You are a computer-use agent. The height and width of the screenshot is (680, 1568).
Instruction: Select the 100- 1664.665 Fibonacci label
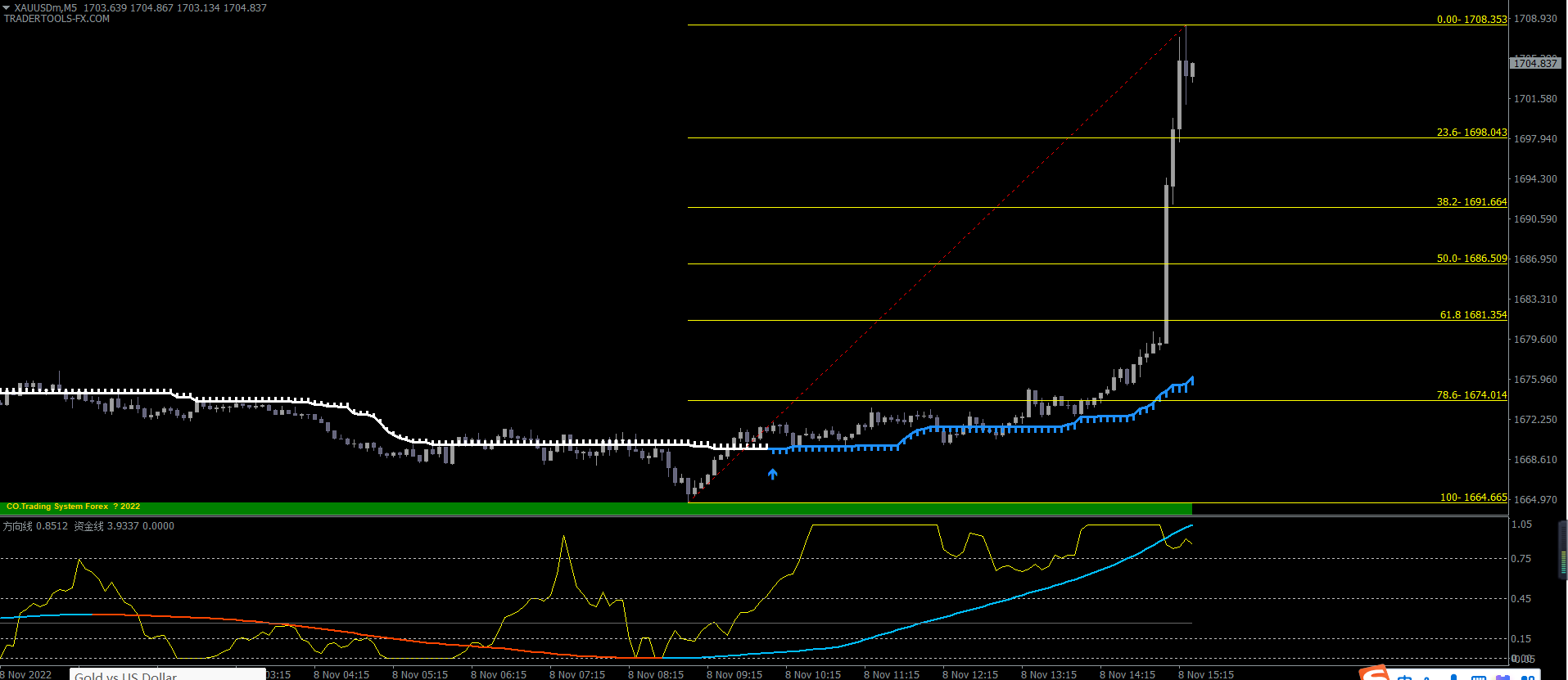[x=1473, y=497]
